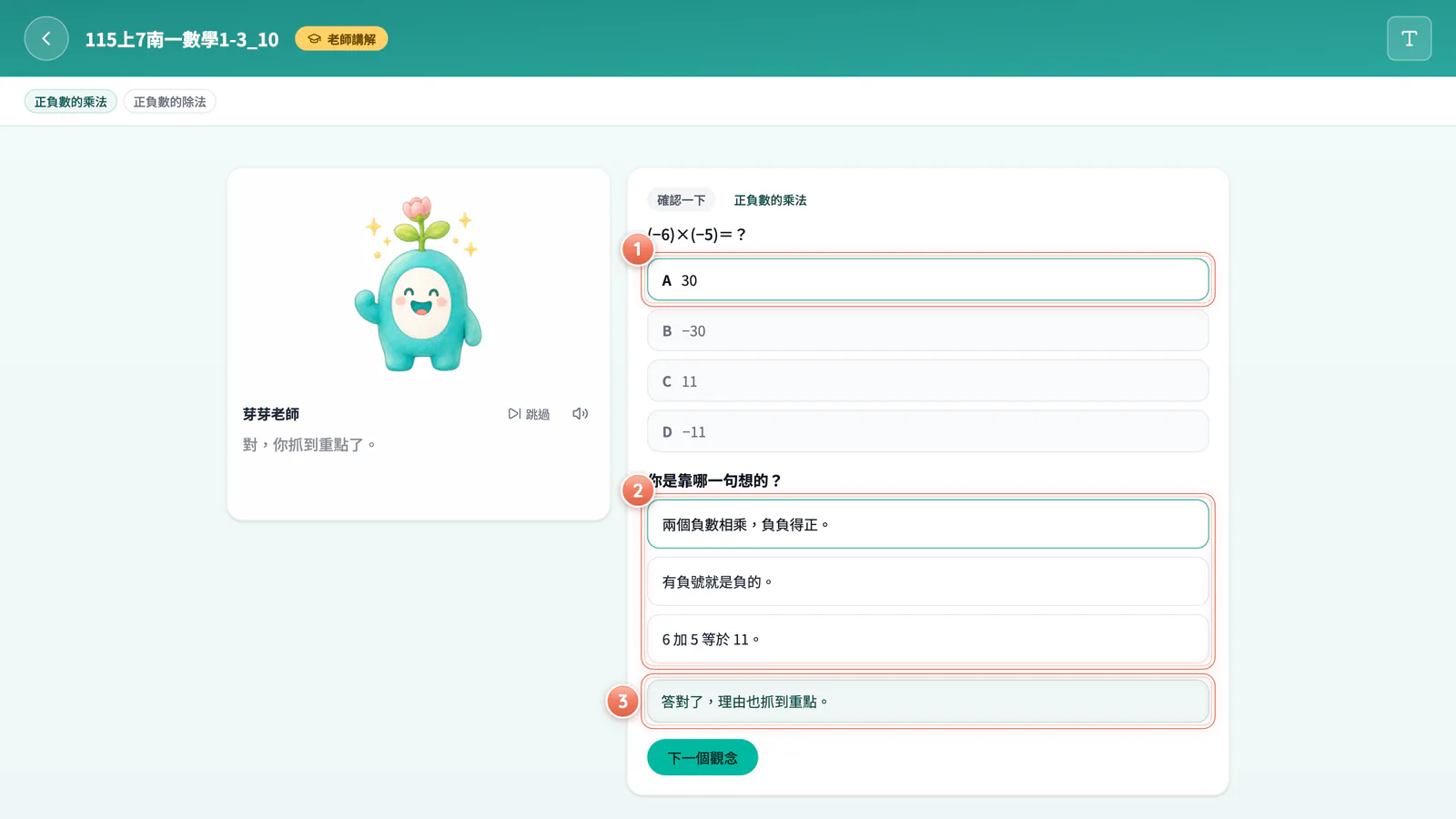Screen dimensions: 1456x819
Task: Open the 老師講解 teacher explanation badge
Action: [341, 39]
